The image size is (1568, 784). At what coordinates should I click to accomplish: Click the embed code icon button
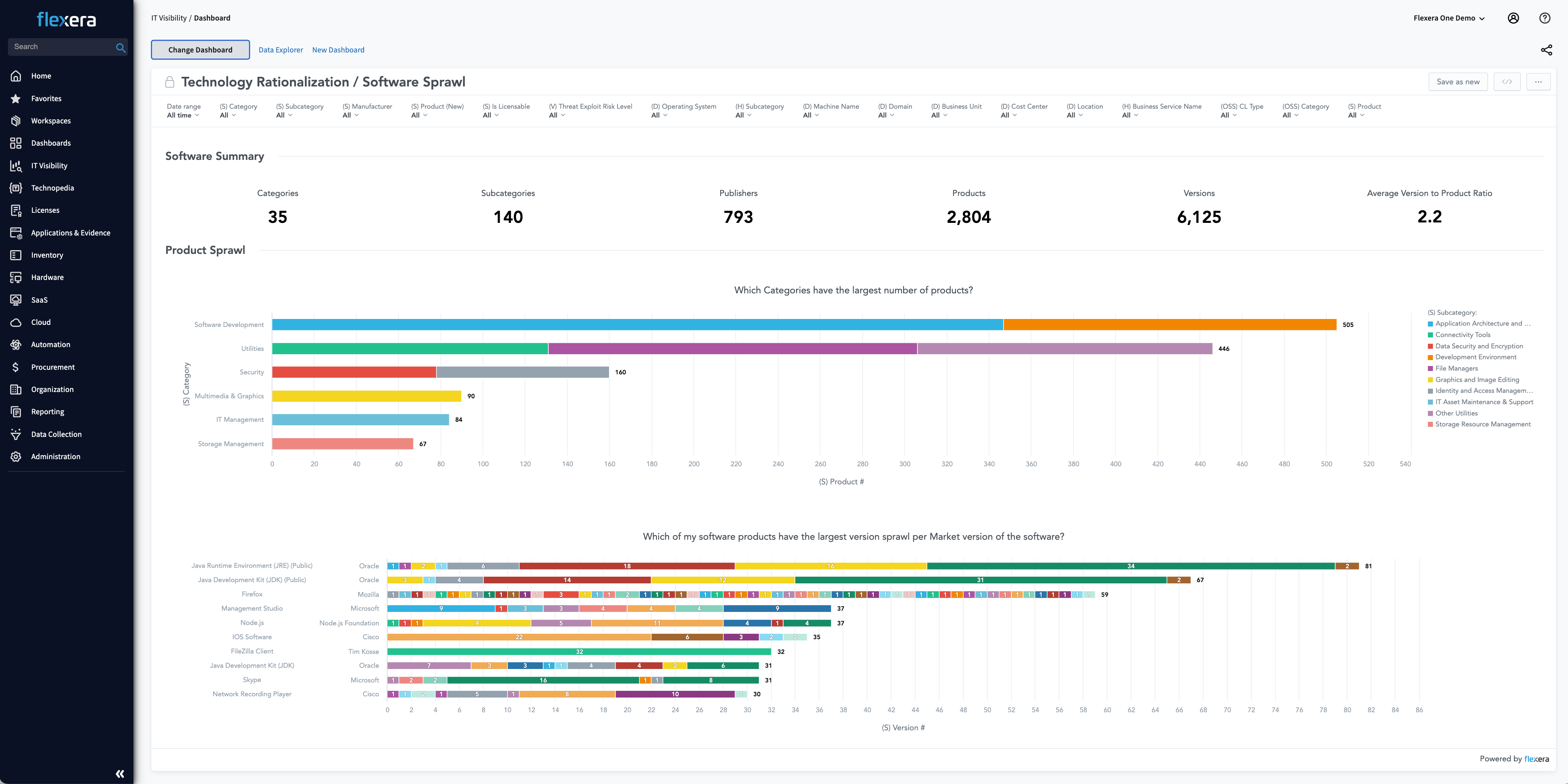click(x=1506, y=81)
